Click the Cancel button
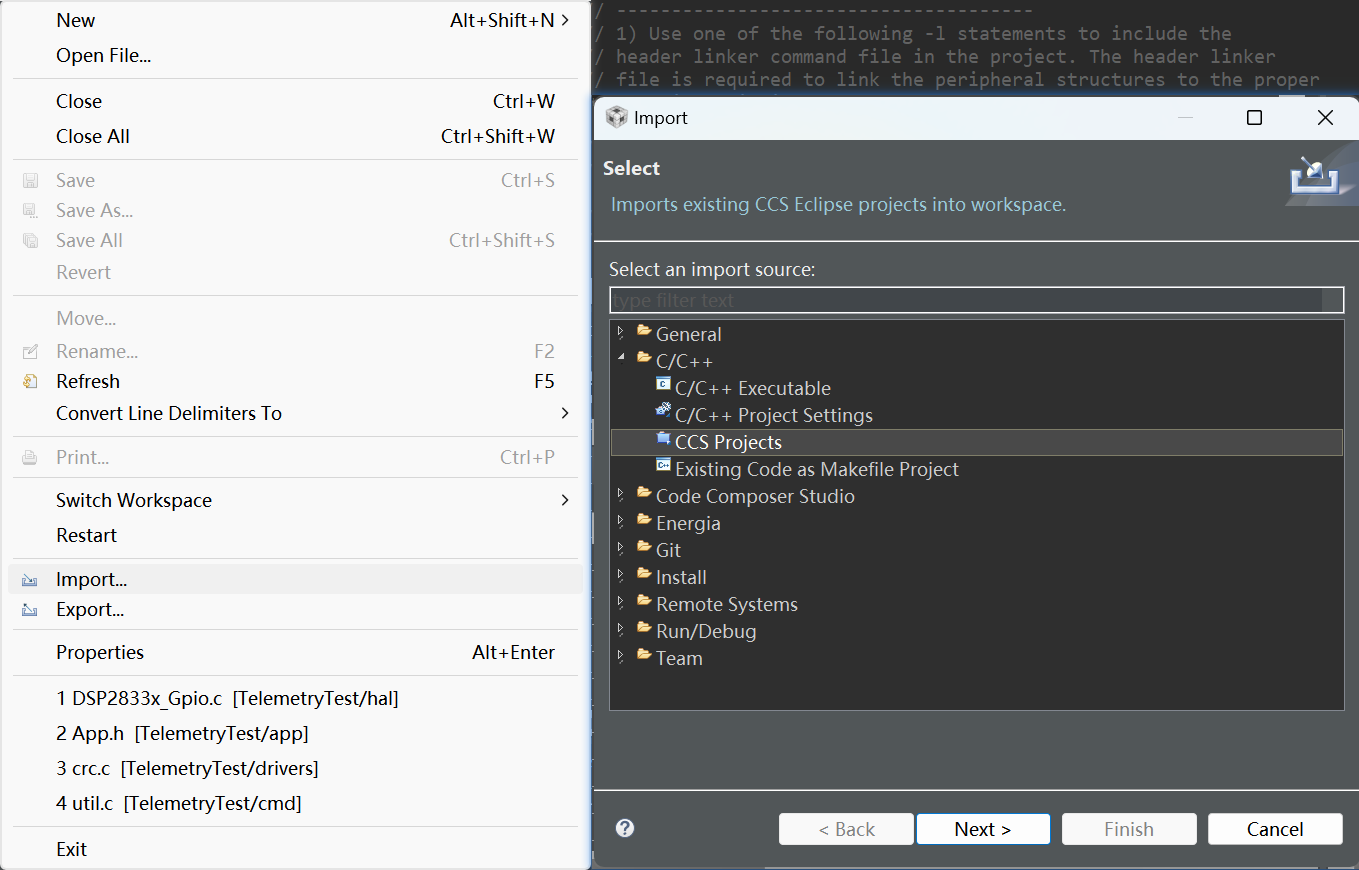This screenshot has height=870, width=1359. tap(1275, 829)
